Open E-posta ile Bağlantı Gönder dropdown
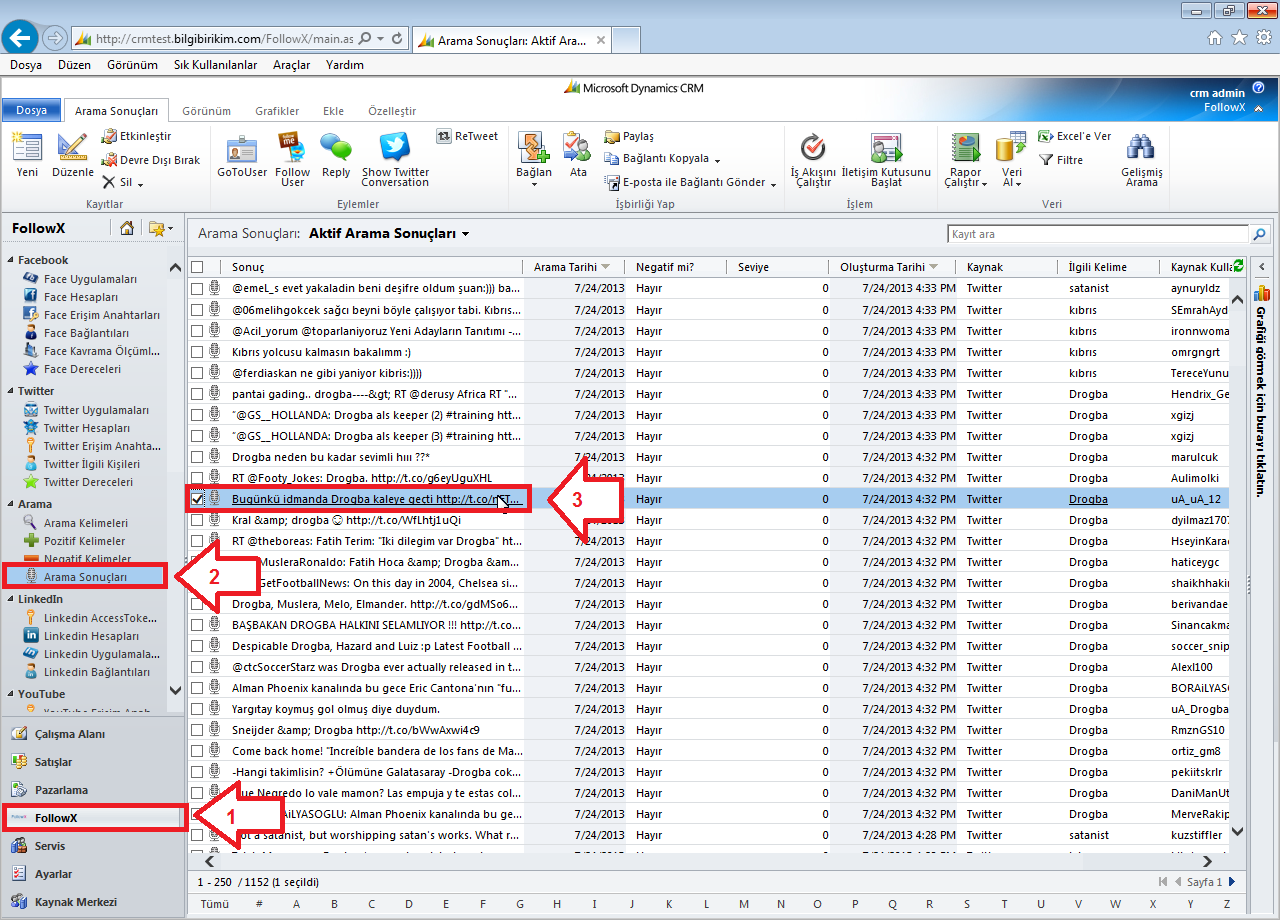This screenshot has height=920, width=1280. 773,184
